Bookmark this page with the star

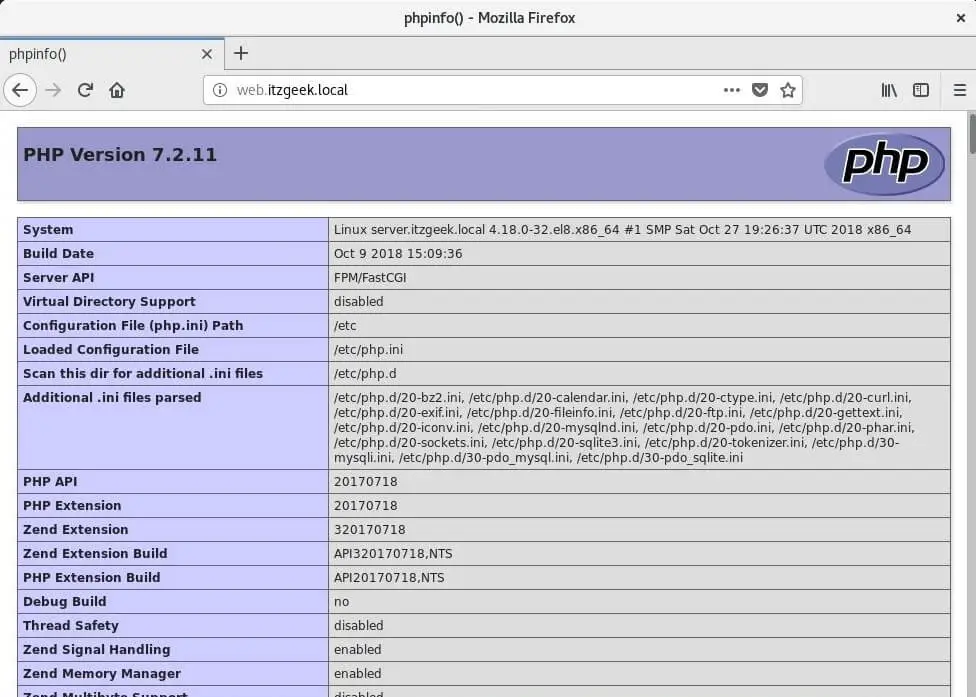788,90
